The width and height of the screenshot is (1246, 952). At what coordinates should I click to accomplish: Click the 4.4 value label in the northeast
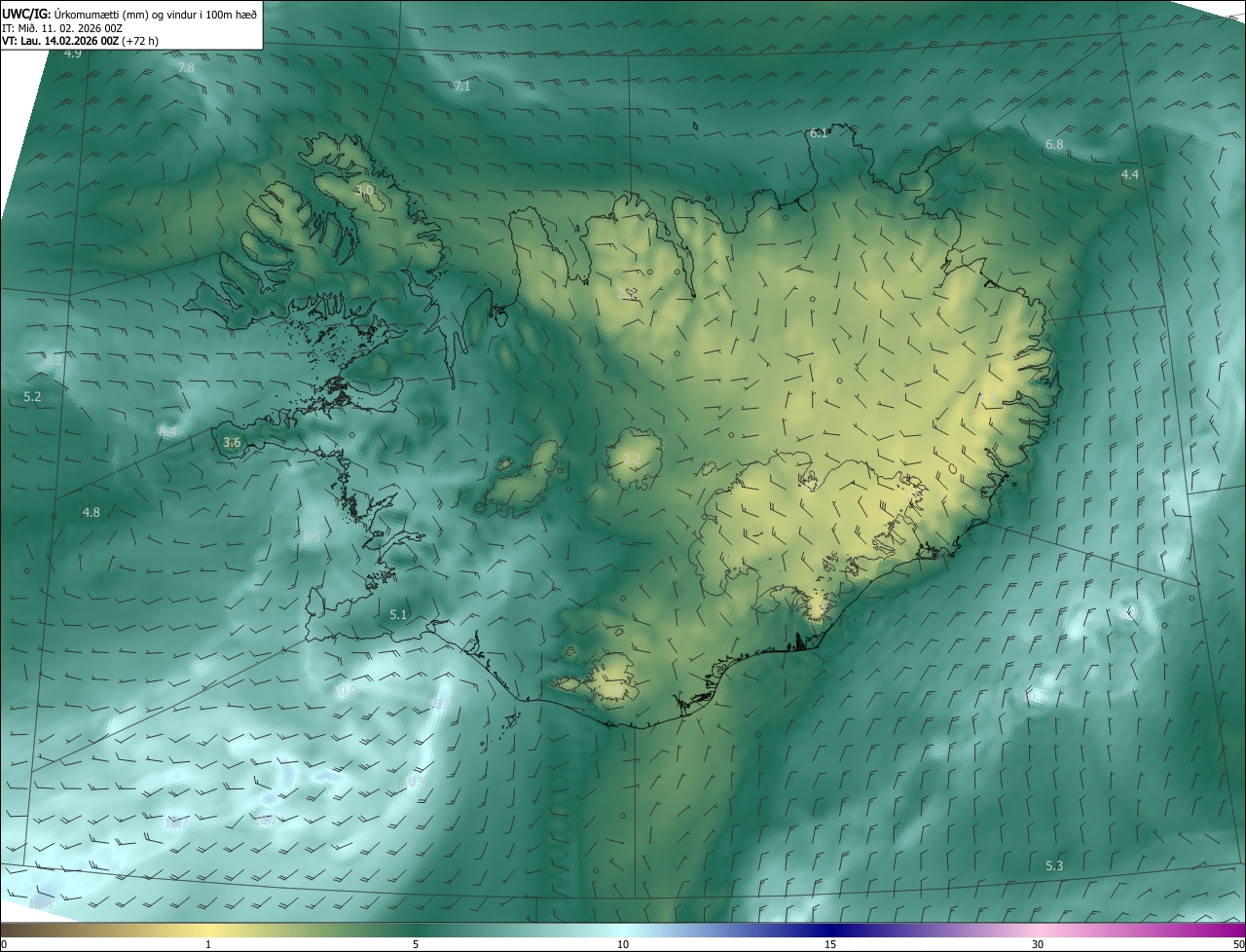(1129, 175)
